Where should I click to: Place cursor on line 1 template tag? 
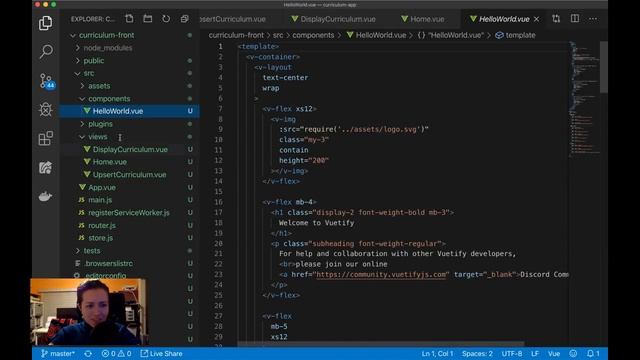(x=258, y=47)
